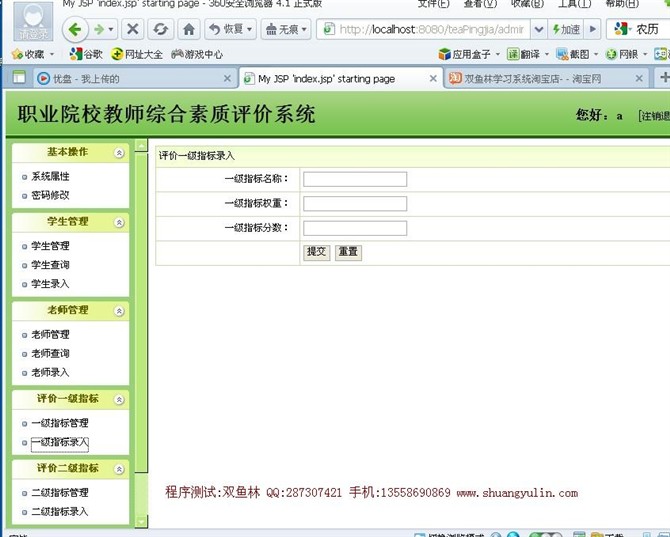Open the 查看 menu
This screenshot has width=670, height=537.
480,4
